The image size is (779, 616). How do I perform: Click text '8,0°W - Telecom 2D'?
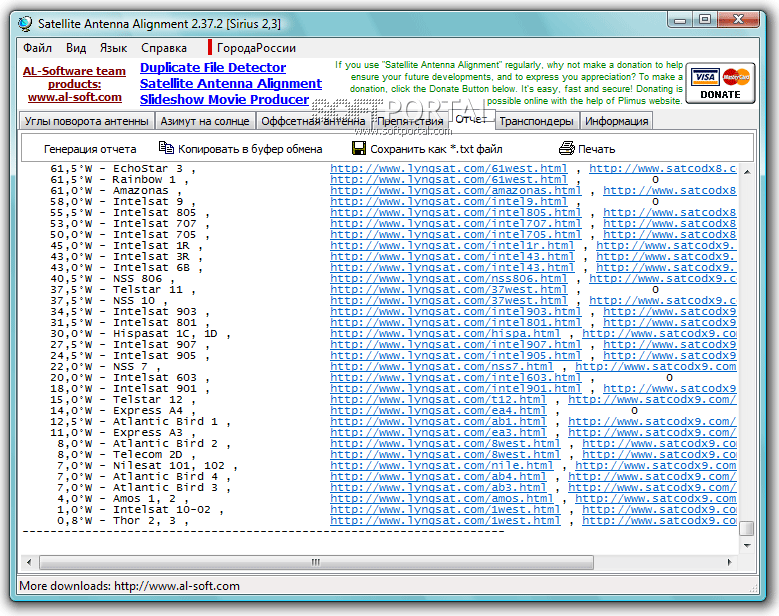pyautogui.click(x=120, y=454)
